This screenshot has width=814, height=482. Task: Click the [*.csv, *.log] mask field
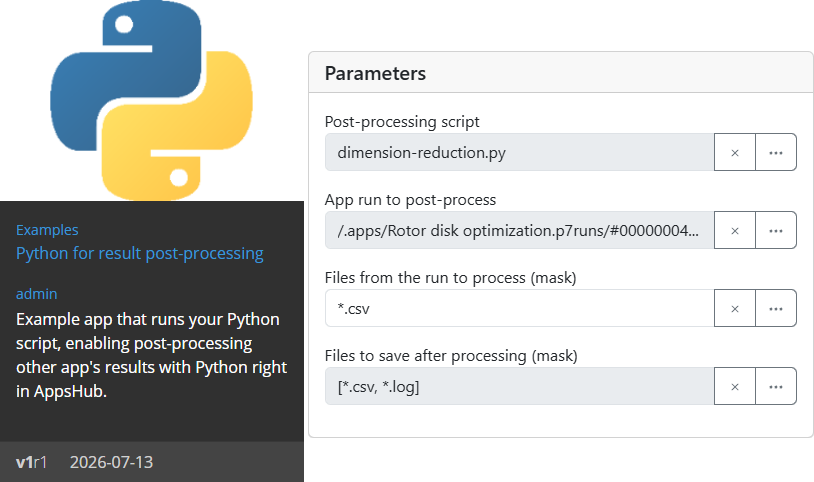click(520, 386)
